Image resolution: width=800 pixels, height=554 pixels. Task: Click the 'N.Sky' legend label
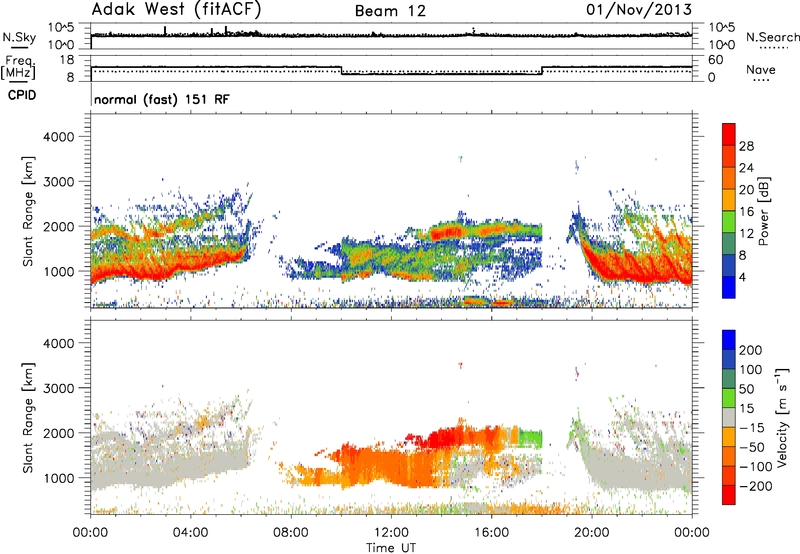click(x=19, y=37)
